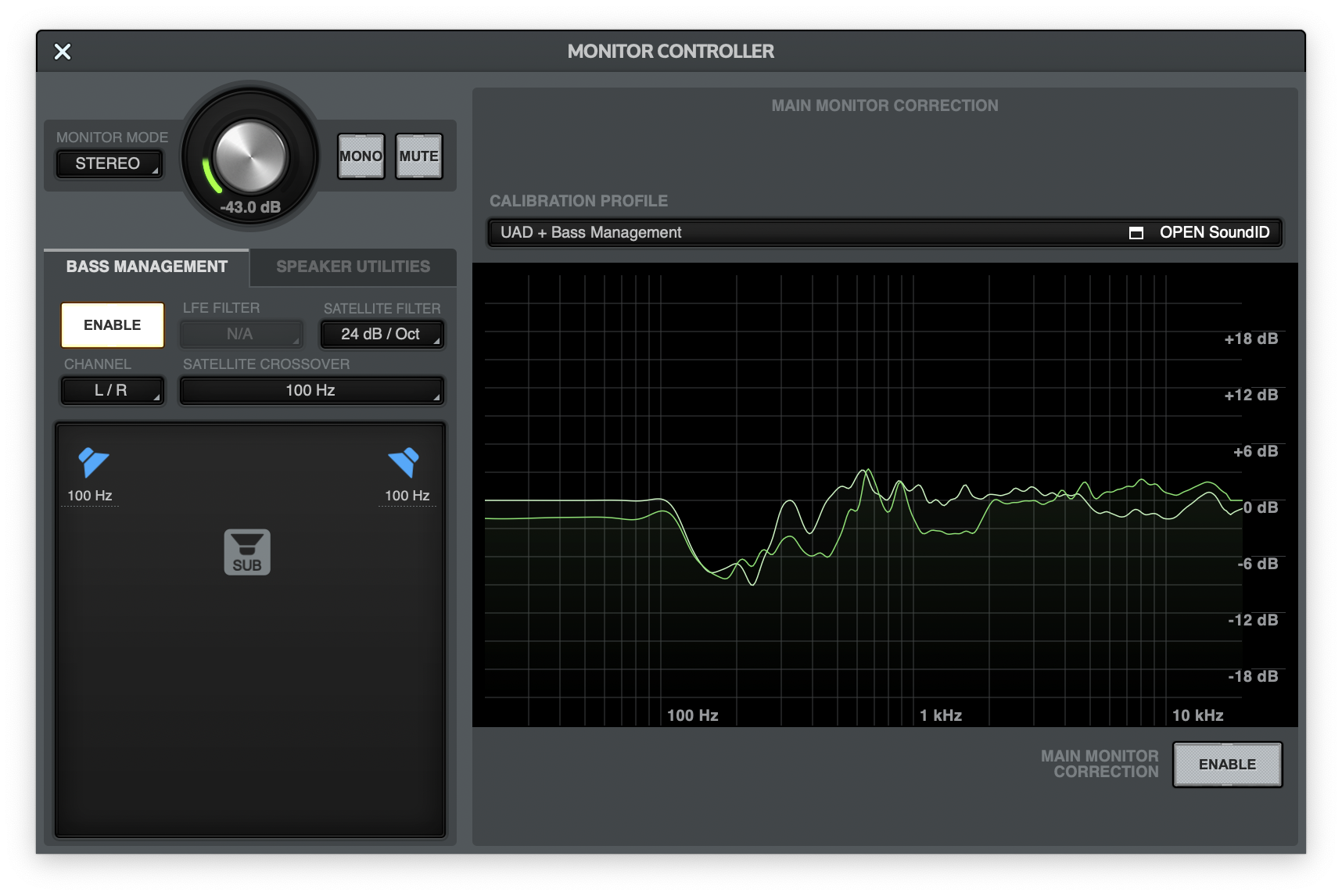Click the left satellite speaker icon
Viewport: 1342px width, 896px height.
(93, 462)
